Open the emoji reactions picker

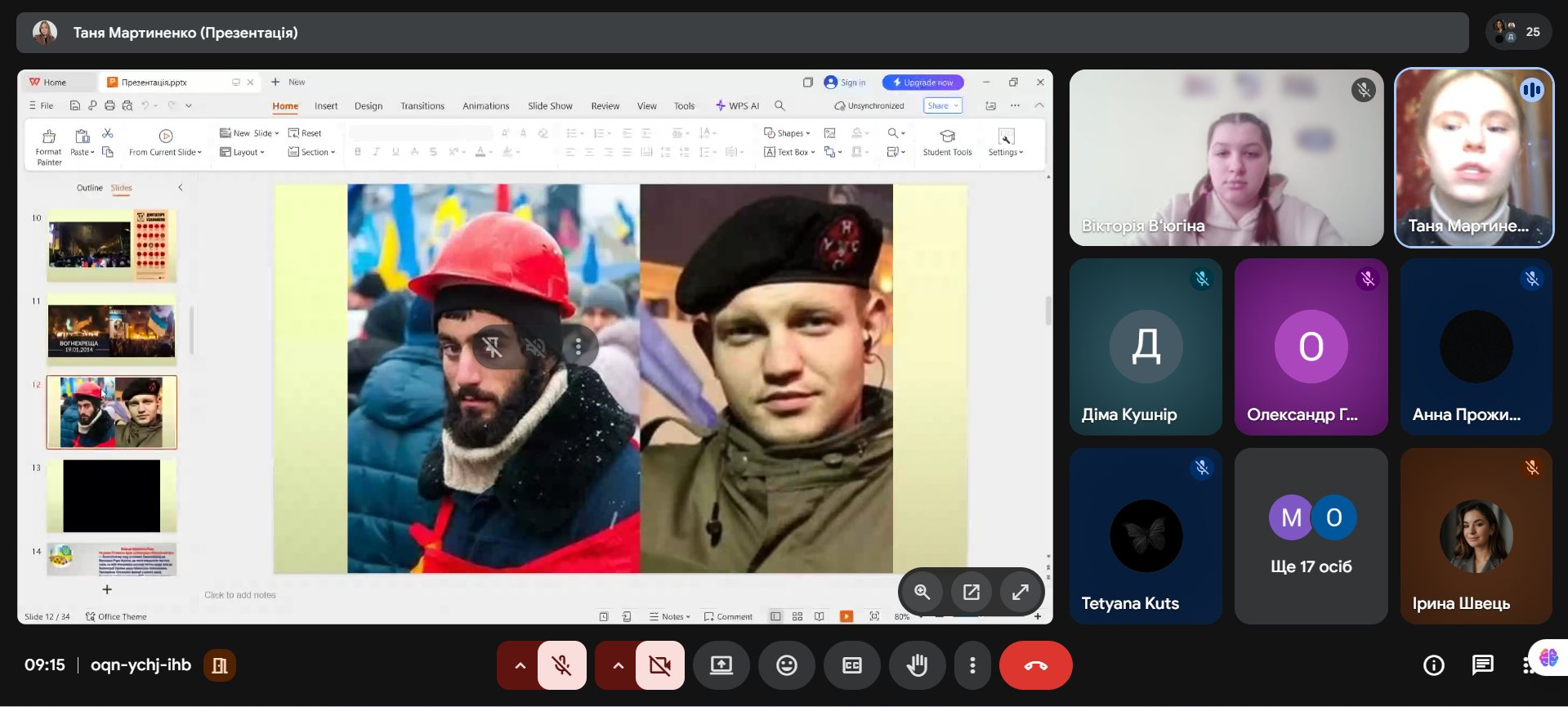pos(786,665)
